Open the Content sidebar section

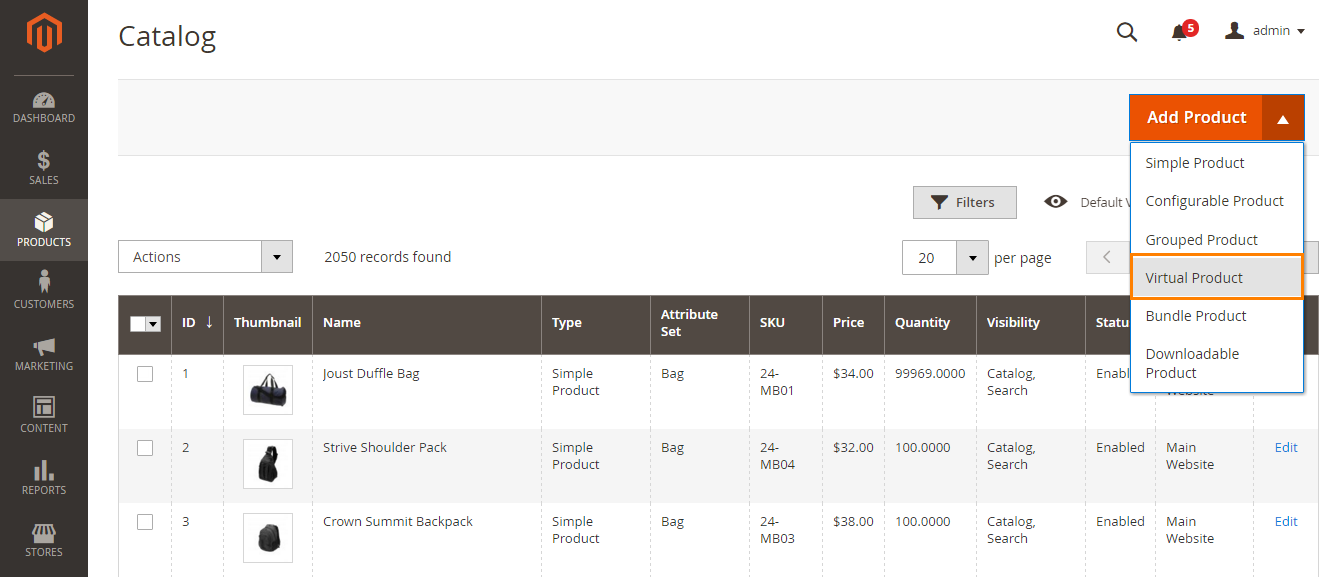[x=44, y=415]
